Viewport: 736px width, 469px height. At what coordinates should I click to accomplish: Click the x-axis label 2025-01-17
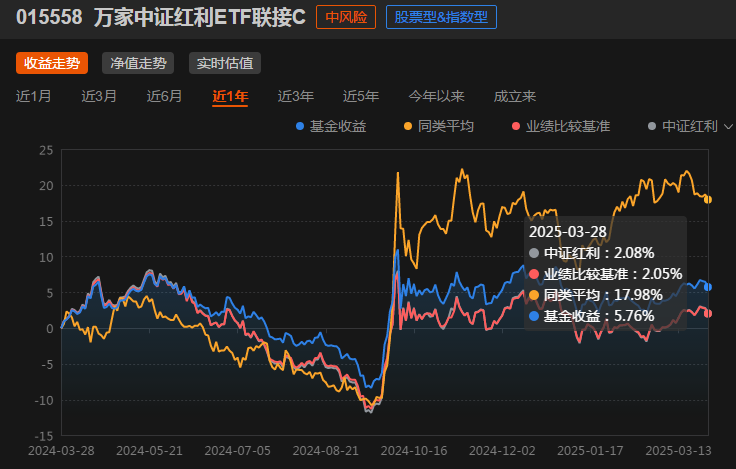[x=590, y=451]
